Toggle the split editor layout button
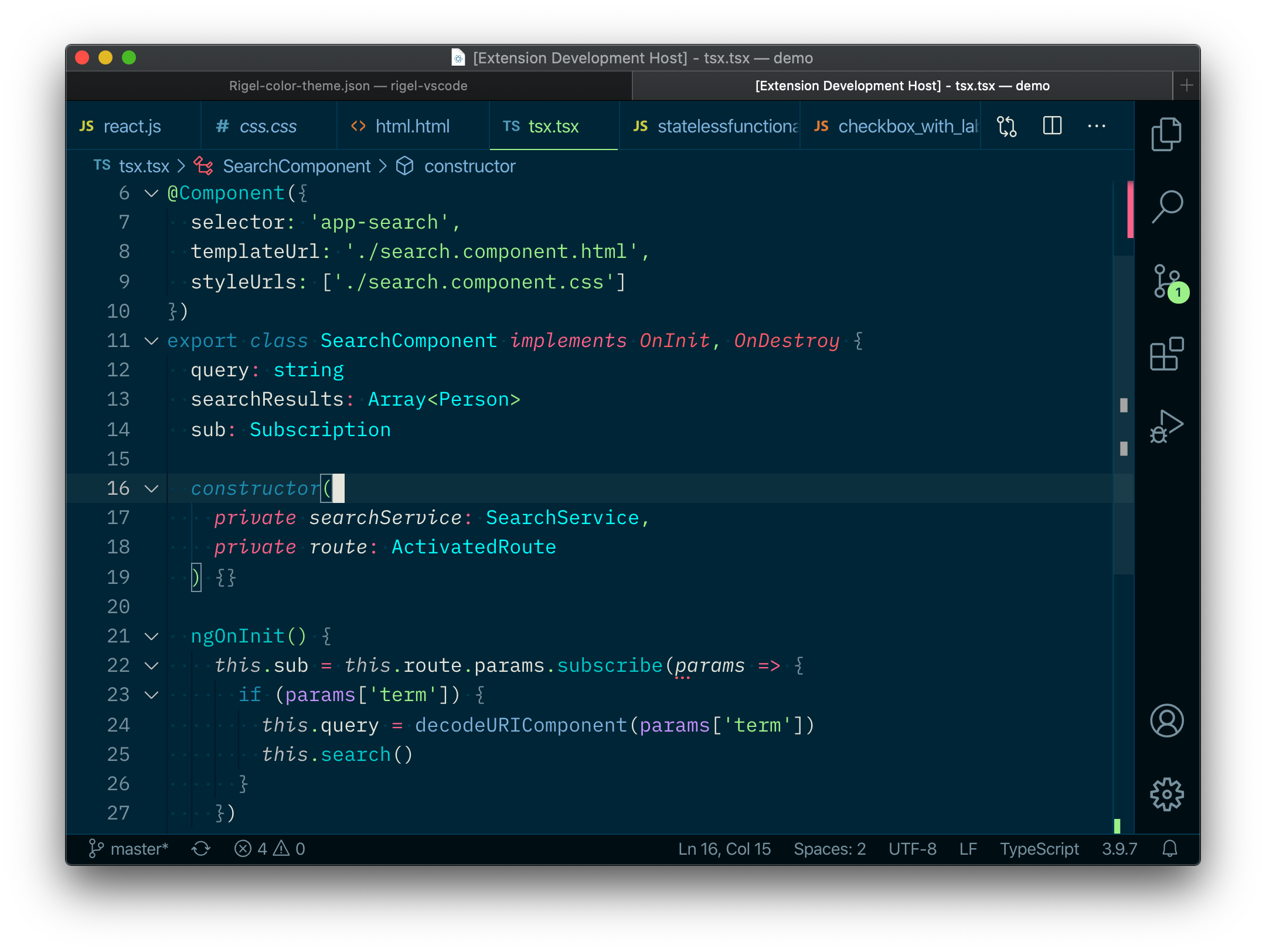Screen dimensions: 1266x952 click(1052, 126)
